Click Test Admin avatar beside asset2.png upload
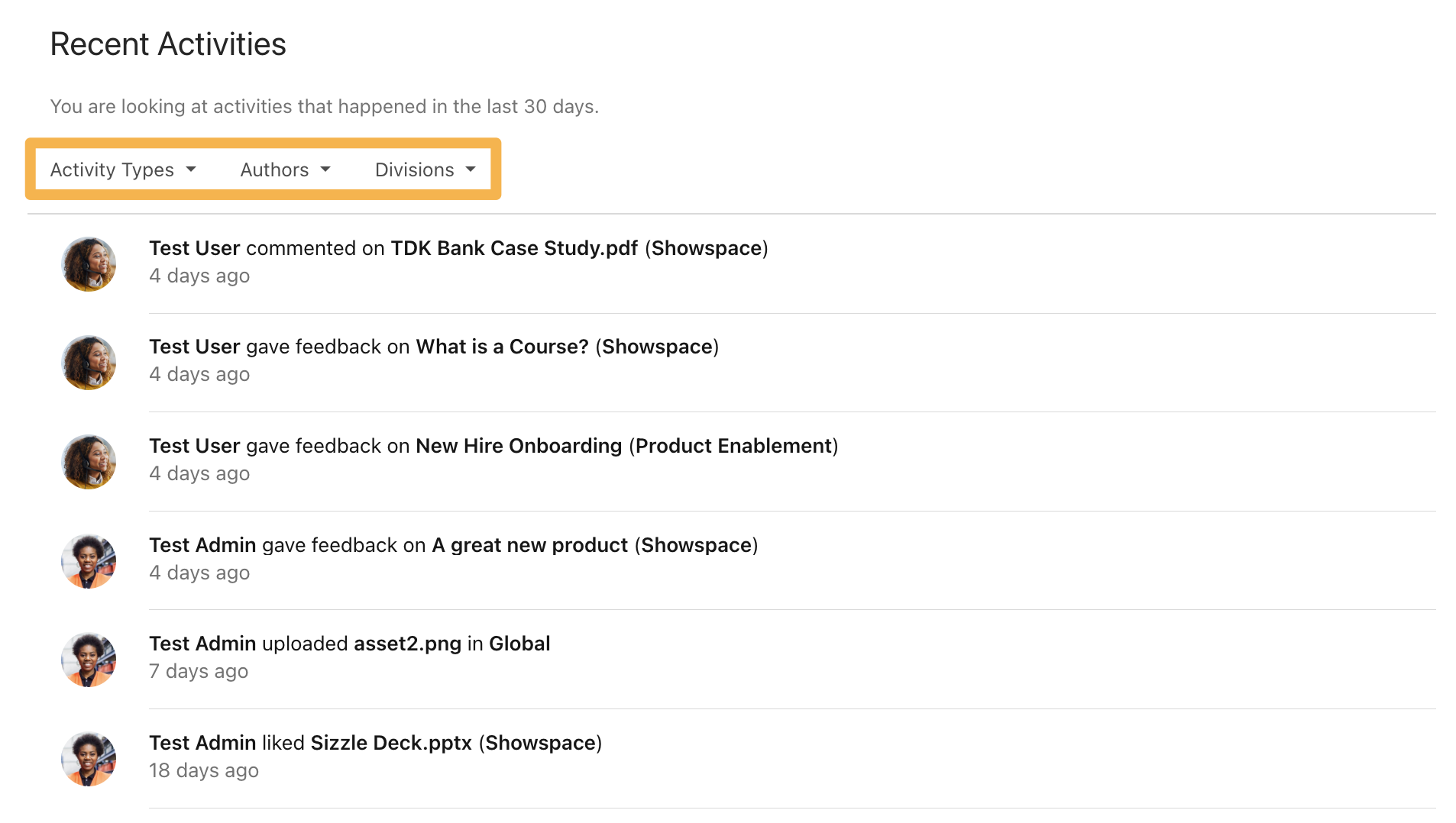This screenshot has width=1456, height=823. (x=89, y=660)
